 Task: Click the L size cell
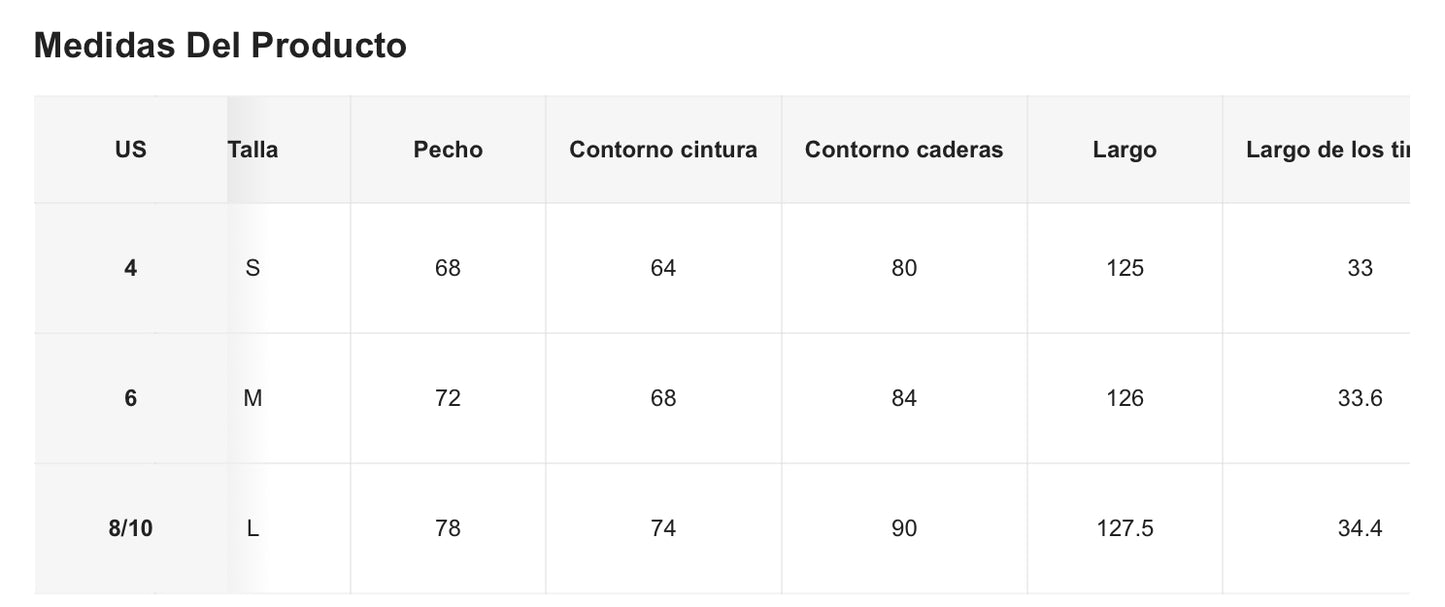click(x=253, y=528)
